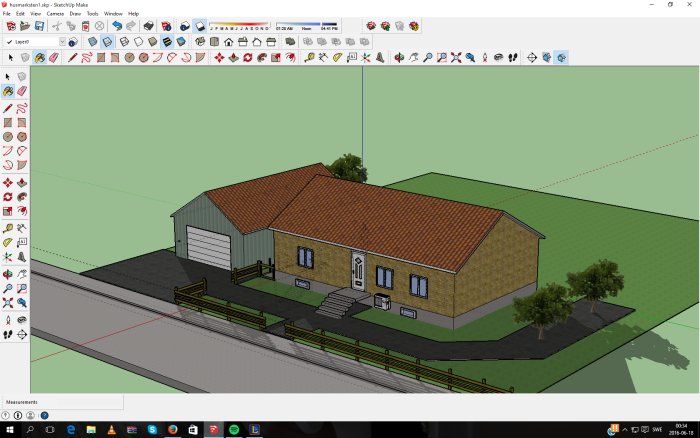Open the Edit menu
Screen dimensions: 700x438
point(20,14)
